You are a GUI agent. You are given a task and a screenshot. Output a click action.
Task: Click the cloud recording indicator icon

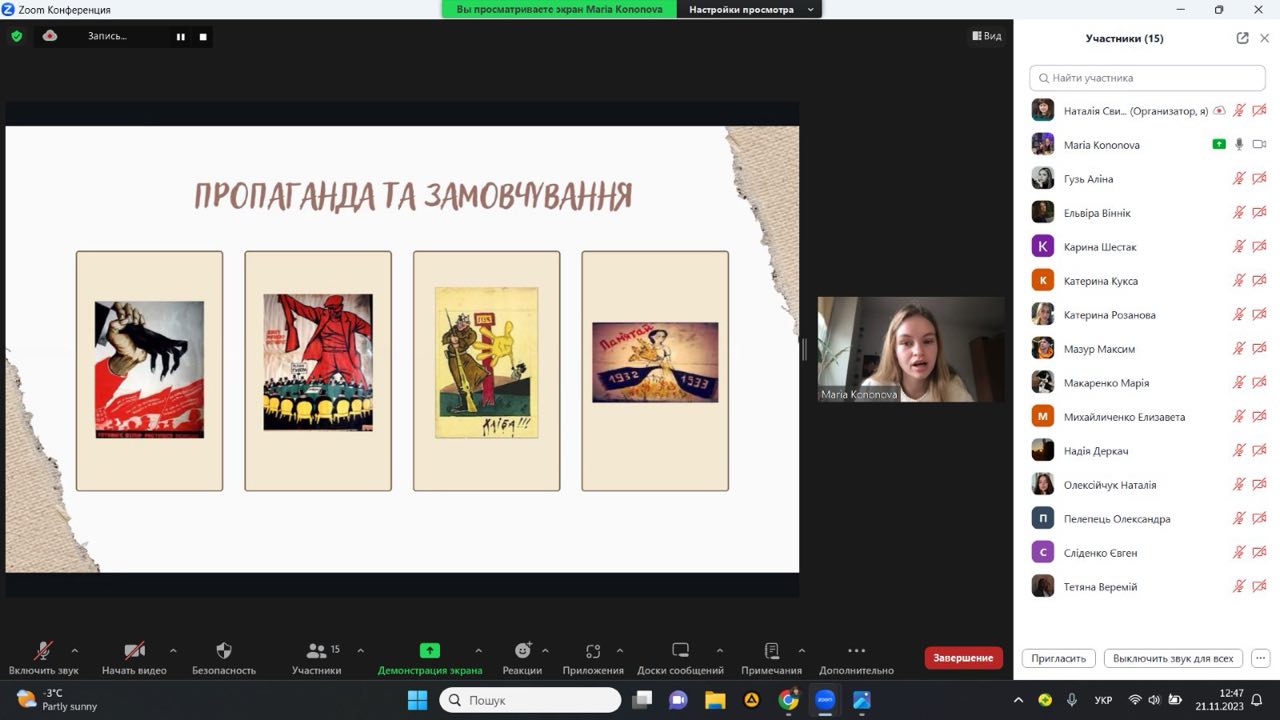(50, 36)
